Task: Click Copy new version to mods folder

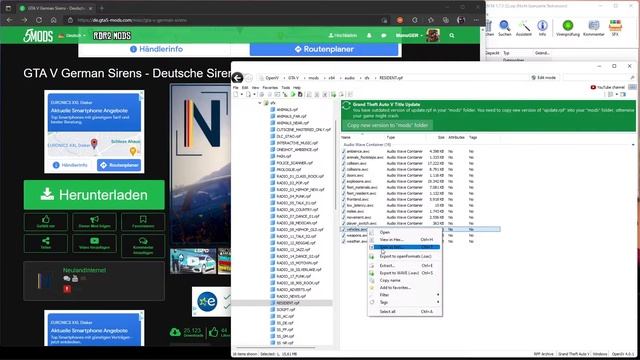Action: coord(387,125)
